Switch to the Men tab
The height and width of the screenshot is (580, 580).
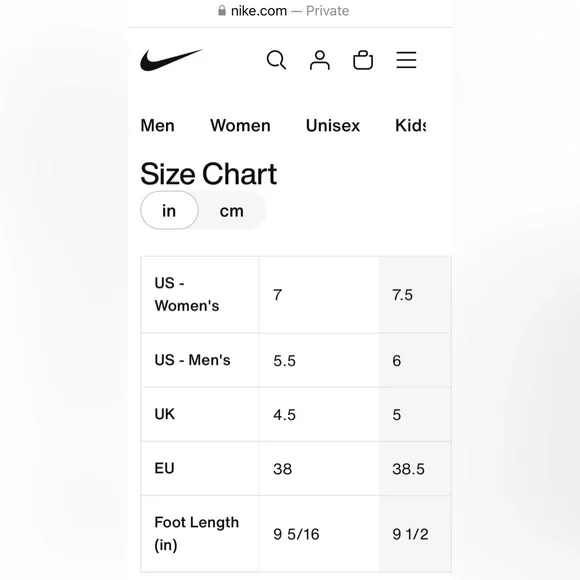coord(158,125)
